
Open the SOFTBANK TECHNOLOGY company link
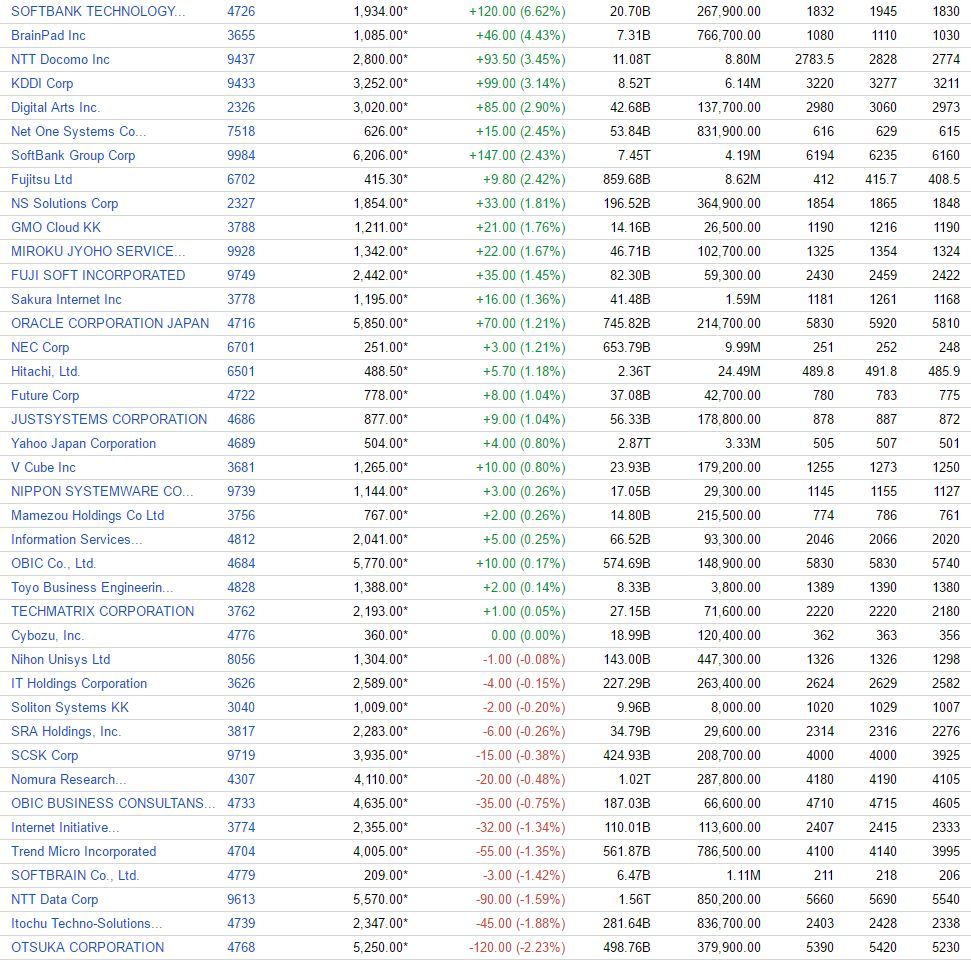coord(98,11)
